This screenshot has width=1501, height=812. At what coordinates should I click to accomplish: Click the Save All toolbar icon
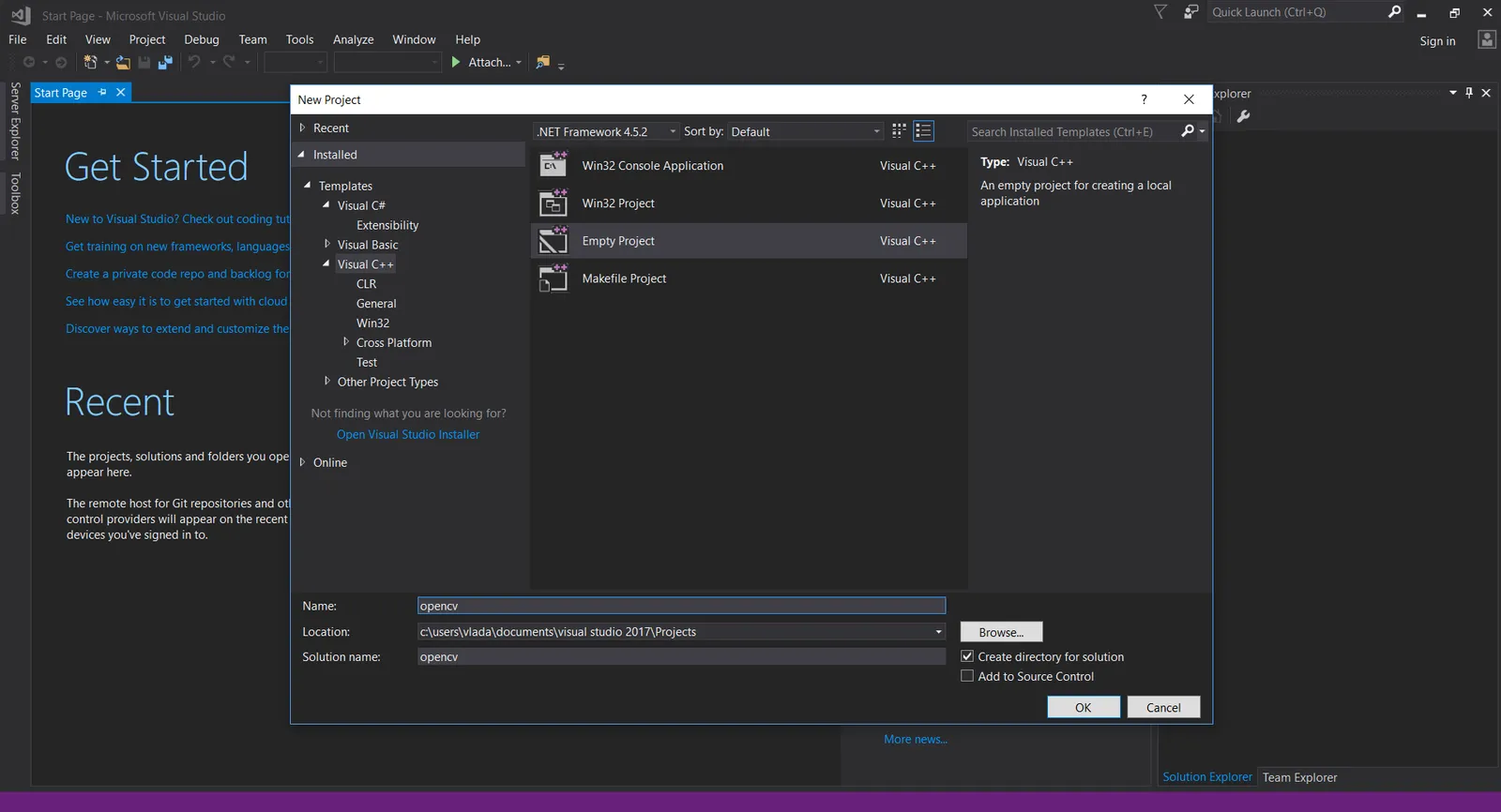click(x=165, y=62)
